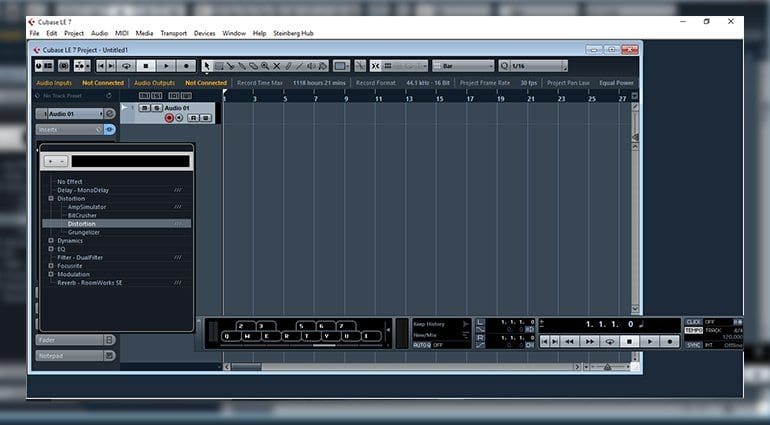Expand the EQ plugin folder

point(51,249)
